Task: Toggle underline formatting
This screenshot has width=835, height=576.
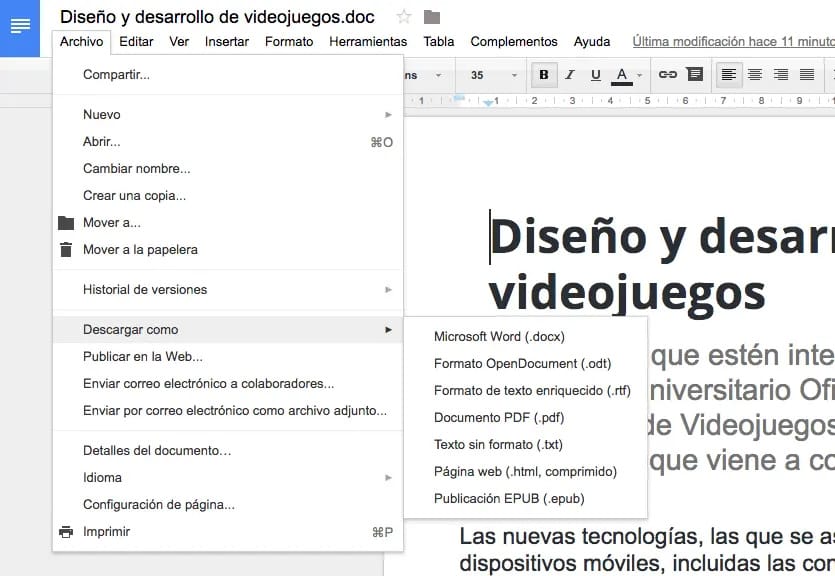Action: tap(596, 75)
